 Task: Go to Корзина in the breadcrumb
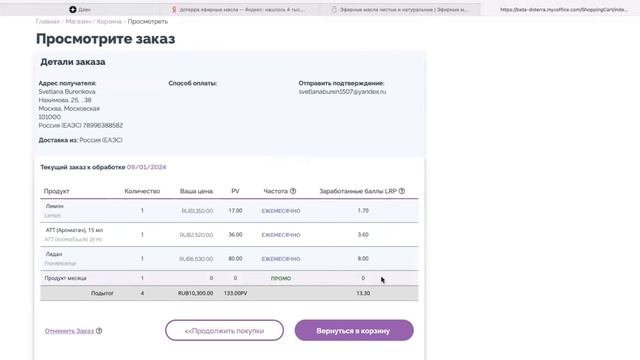(x=109, y=21)
